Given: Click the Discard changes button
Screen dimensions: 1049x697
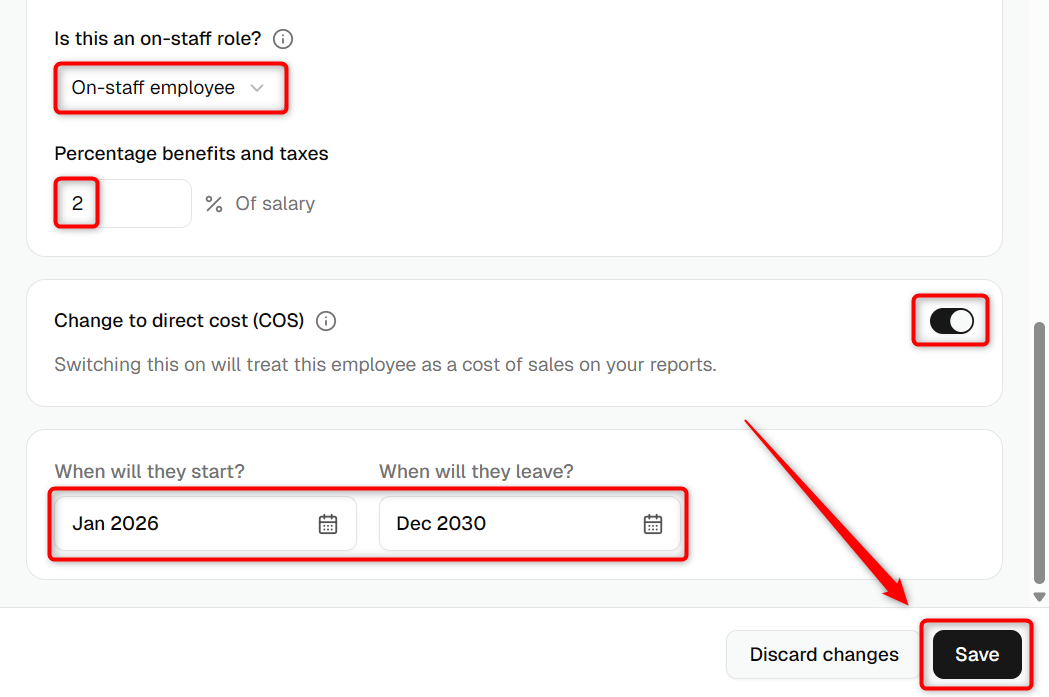Looking at the screenshot, I should coord(824,654).
